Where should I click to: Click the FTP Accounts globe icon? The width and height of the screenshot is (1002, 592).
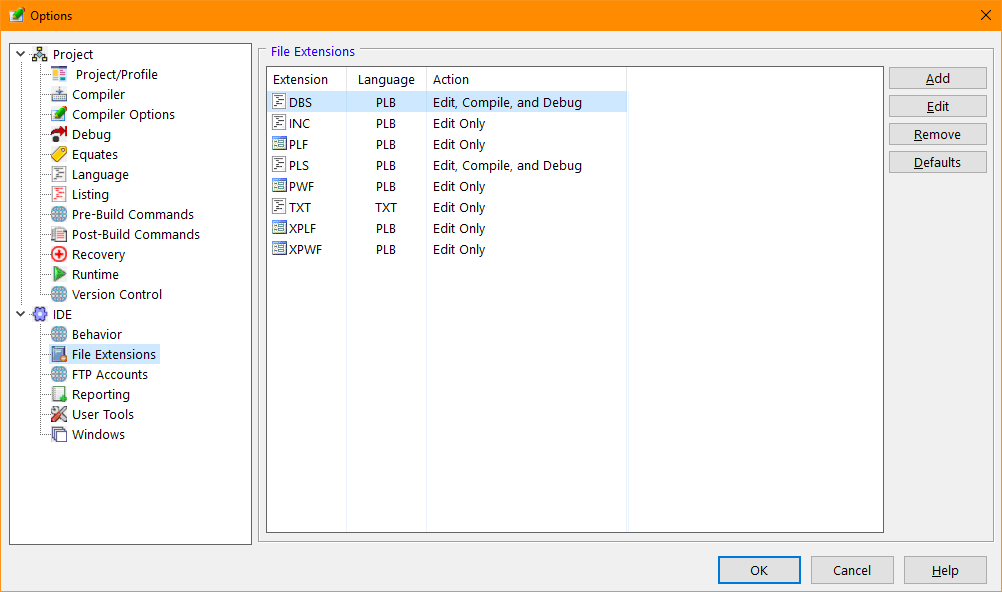pos(57,374)
